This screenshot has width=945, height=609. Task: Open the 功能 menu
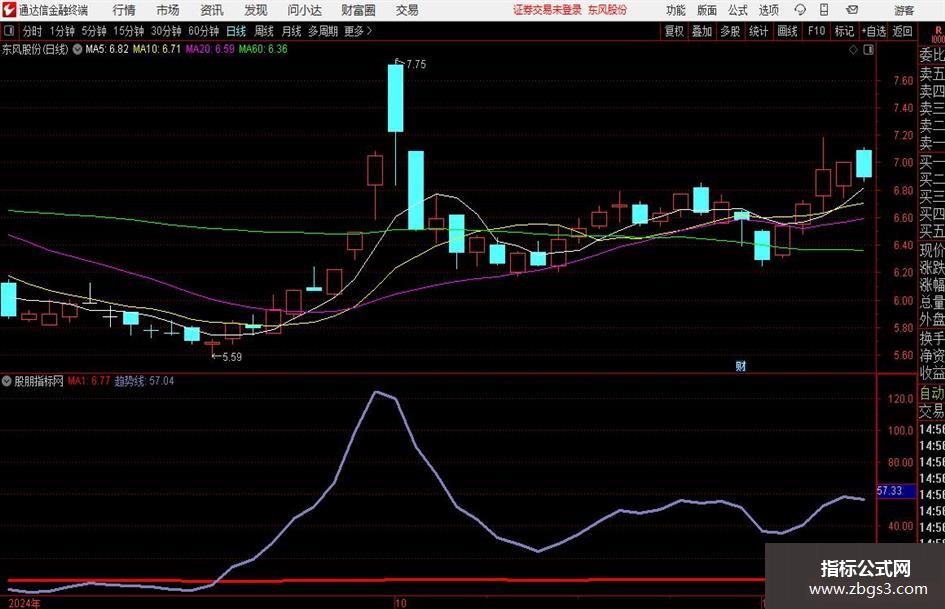point(676,10)
